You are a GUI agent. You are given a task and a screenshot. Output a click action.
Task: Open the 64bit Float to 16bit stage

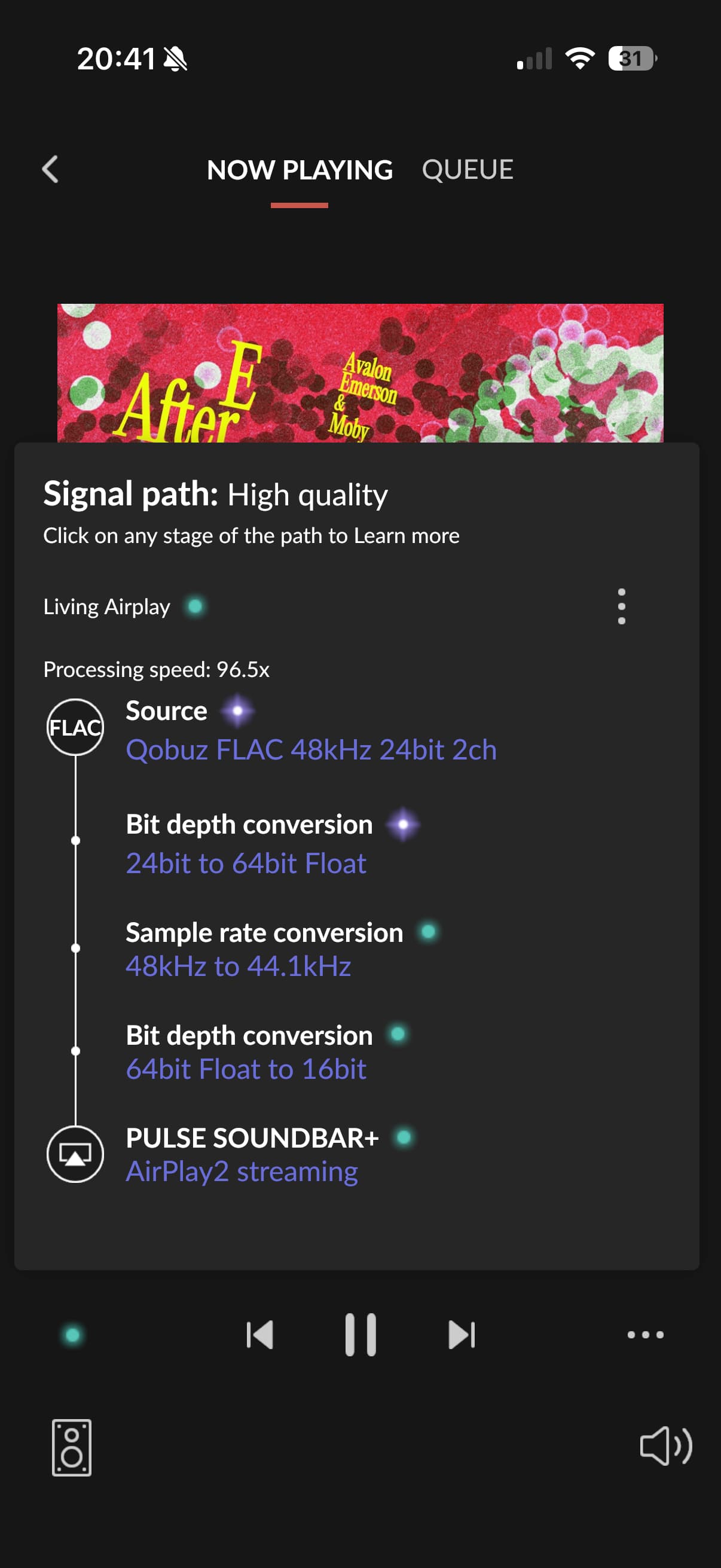coord(246,1069)
